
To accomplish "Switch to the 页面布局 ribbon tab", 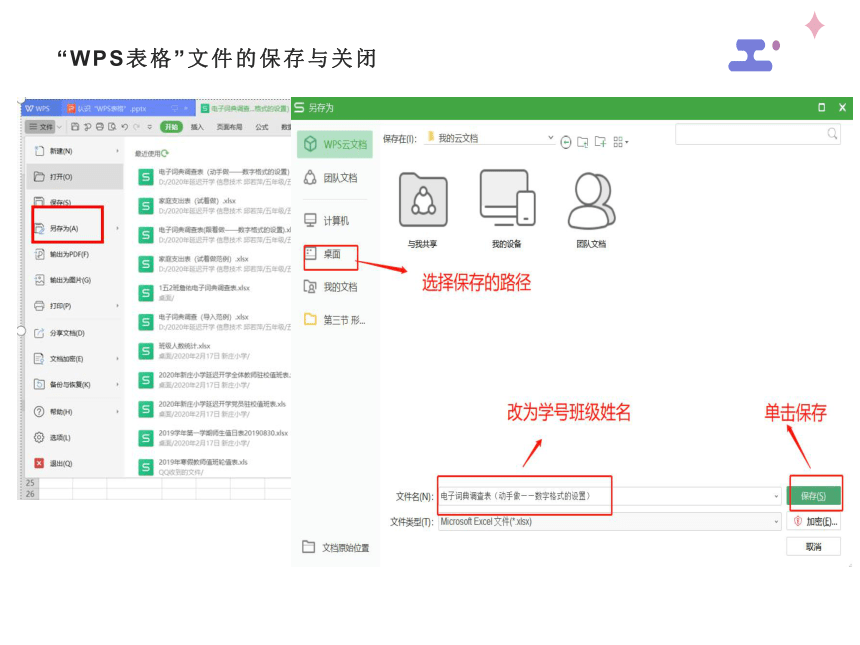I will pos(229,127).
